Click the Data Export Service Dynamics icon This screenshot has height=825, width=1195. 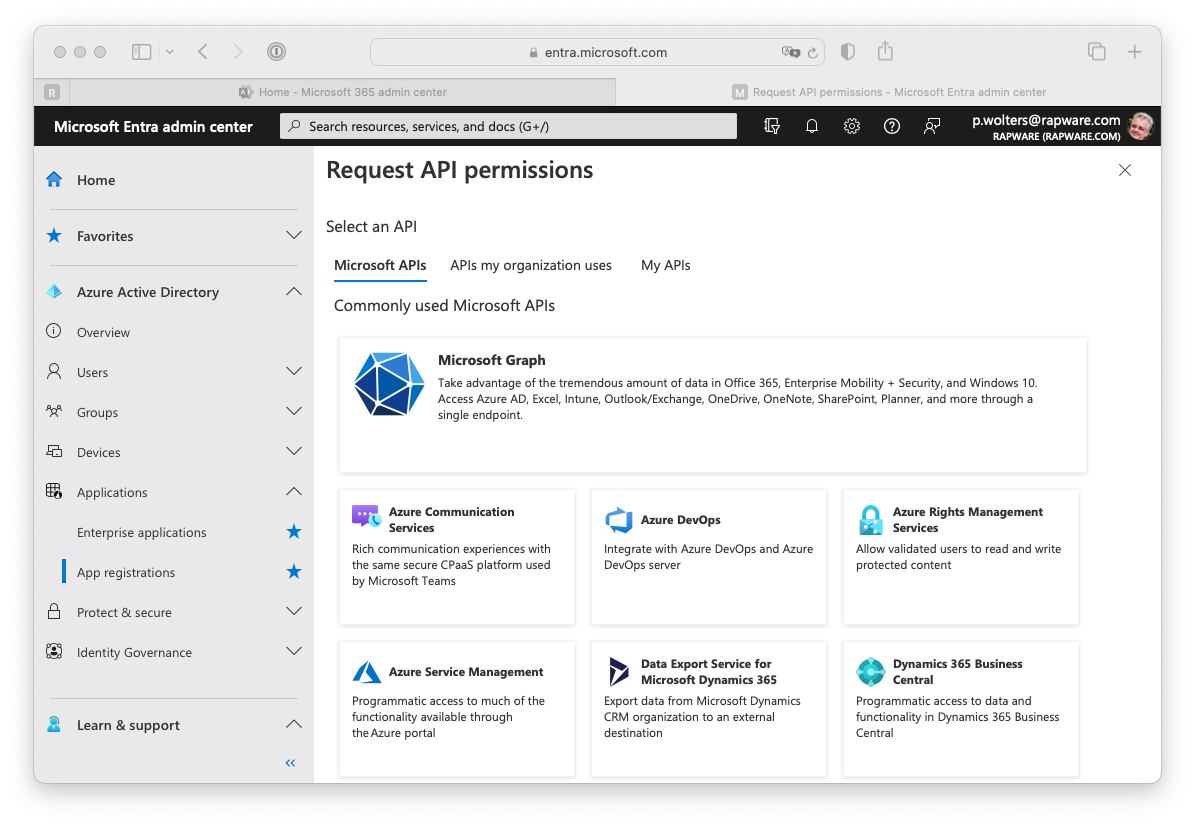coord(619,672)
